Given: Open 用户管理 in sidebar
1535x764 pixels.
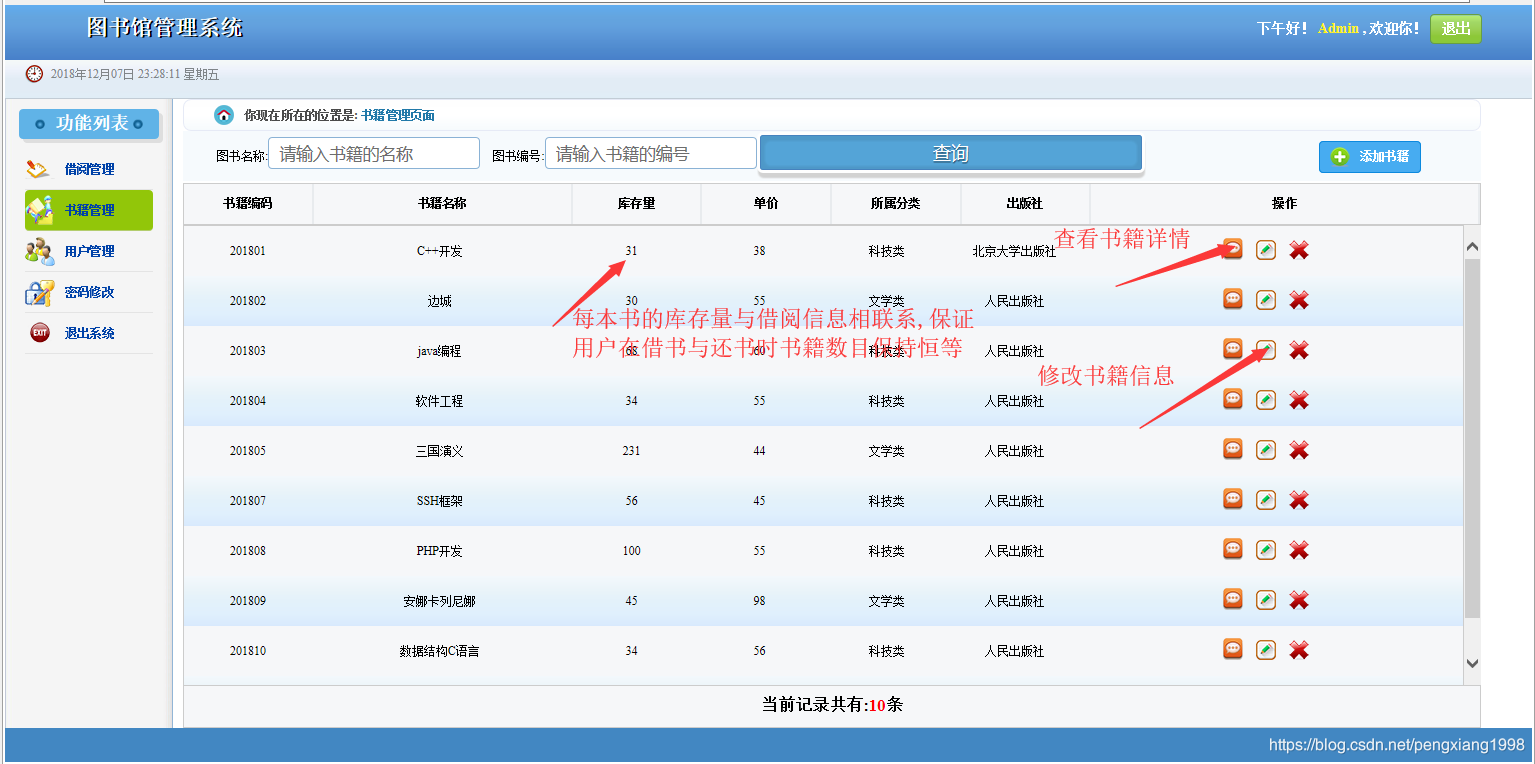Looking at the screenshot, I should coord(89,251).
